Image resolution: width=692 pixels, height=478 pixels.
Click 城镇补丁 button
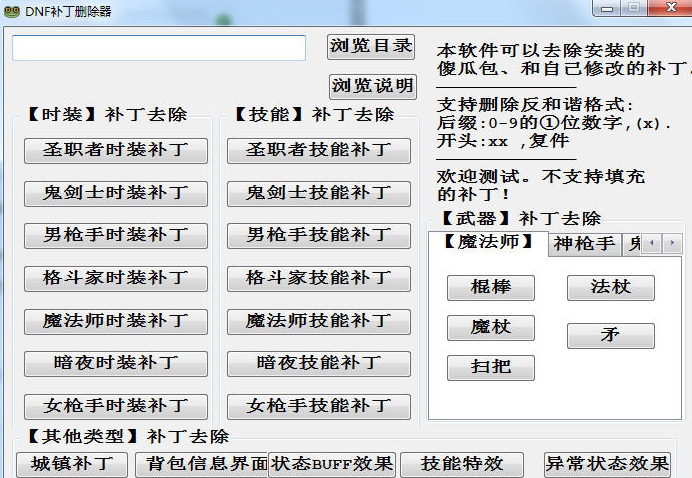tap(72, 465)
